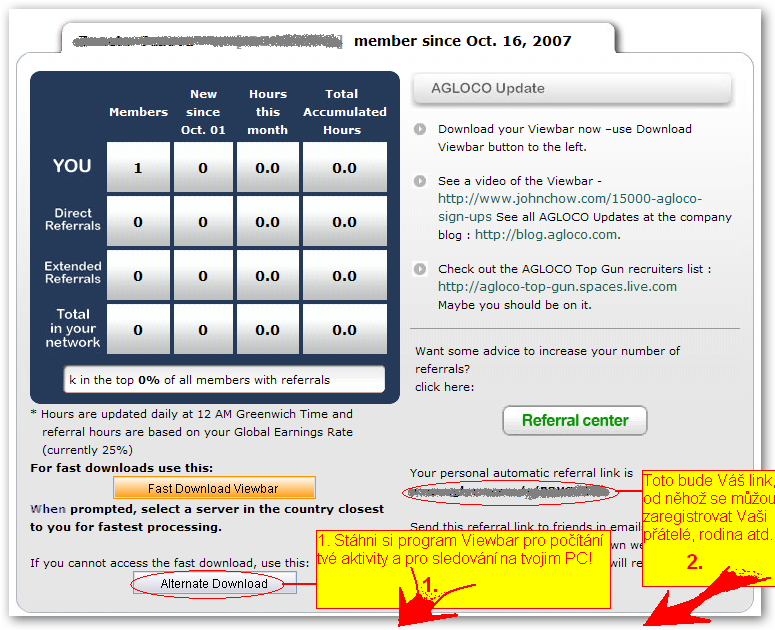Click the 'member since Oct. 16, 2007' text
Image resolution: width=775 pixels, height=630 pixels.
click(x=463, y=41)
